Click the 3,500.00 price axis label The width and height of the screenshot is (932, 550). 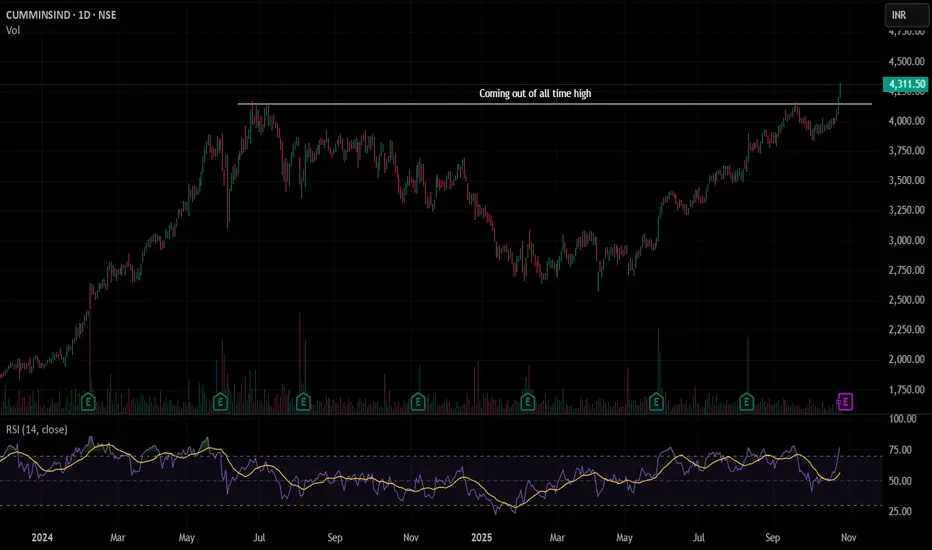[906, 180]
